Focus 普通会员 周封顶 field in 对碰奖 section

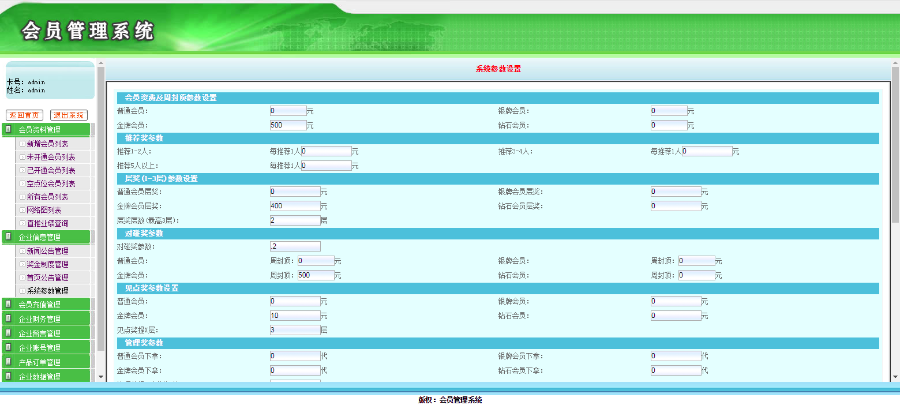[316, 260]
